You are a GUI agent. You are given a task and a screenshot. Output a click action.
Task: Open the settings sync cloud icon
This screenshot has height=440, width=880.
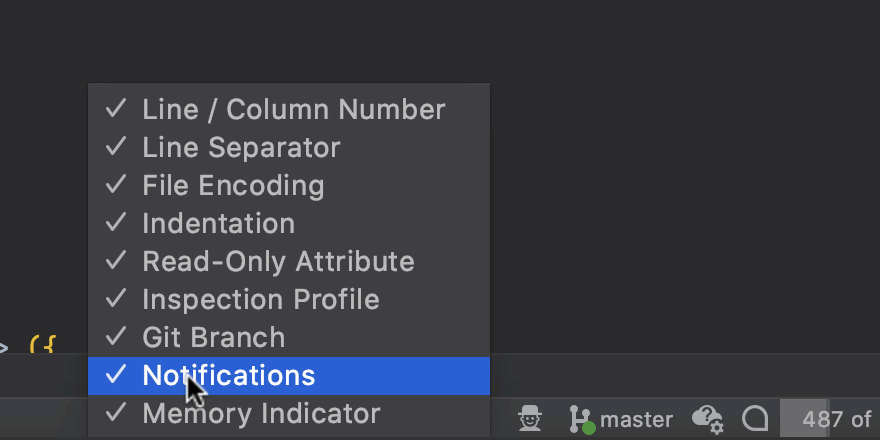(707, 419)
